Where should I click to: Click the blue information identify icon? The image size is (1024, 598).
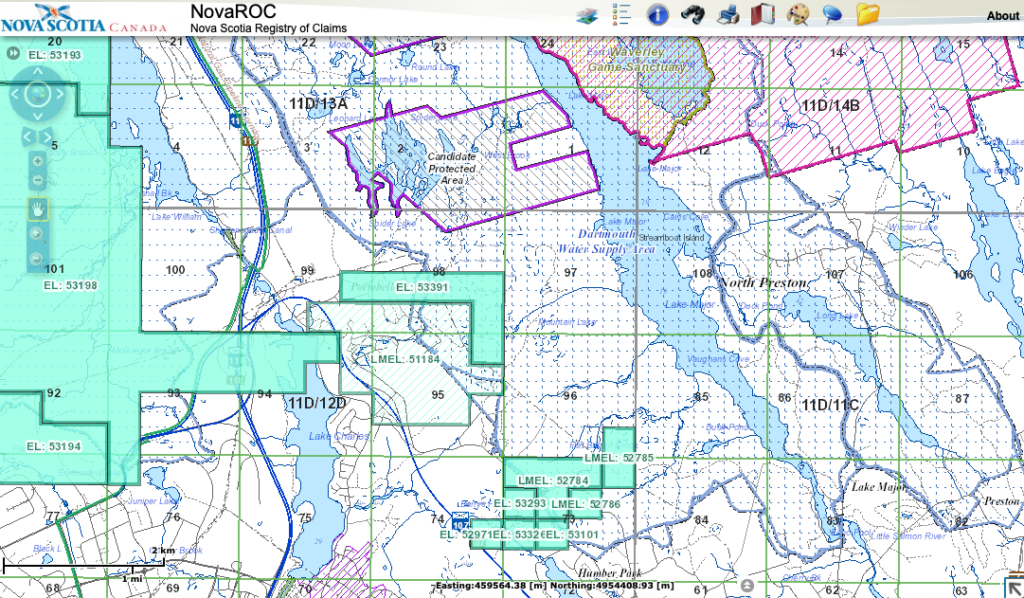(x=657, y=14)
